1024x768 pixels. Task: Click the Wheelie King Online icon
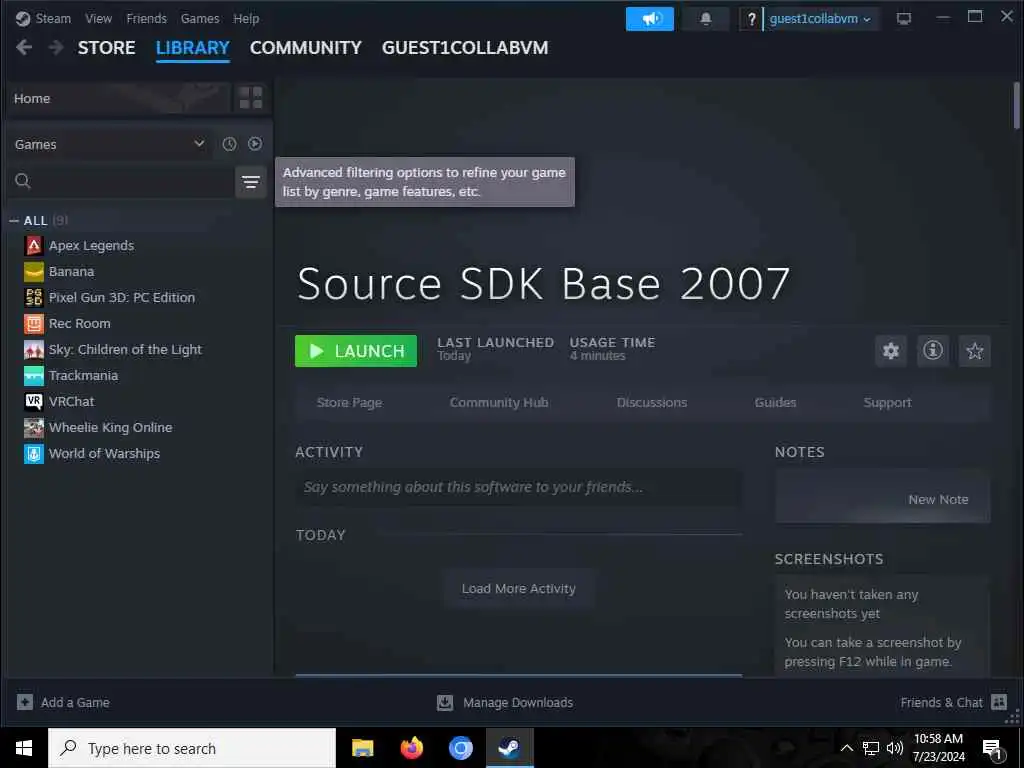(34, 427)
